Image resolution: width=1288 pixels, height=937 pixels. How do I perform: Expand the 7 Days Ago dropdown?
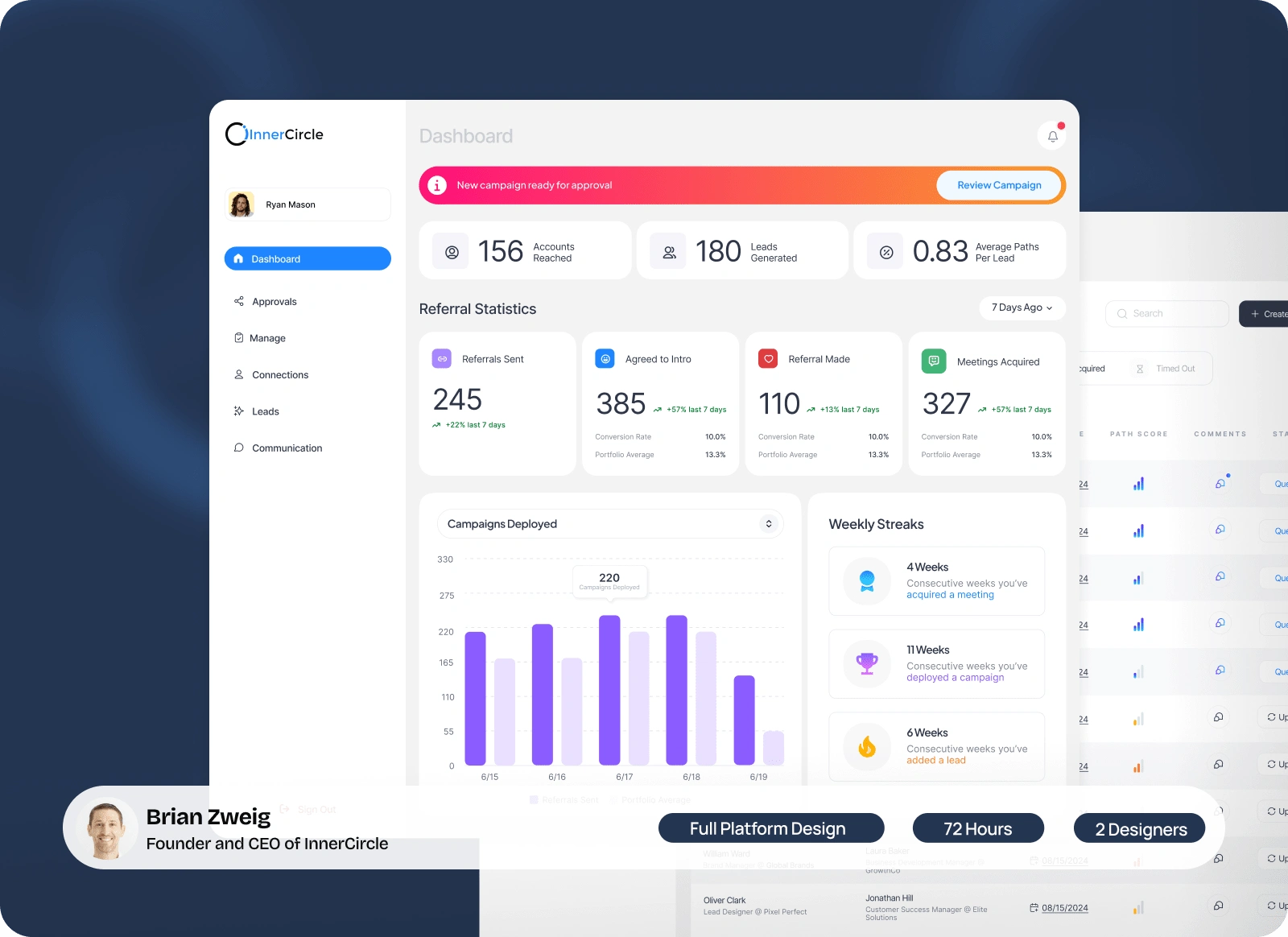[1022, 308]
